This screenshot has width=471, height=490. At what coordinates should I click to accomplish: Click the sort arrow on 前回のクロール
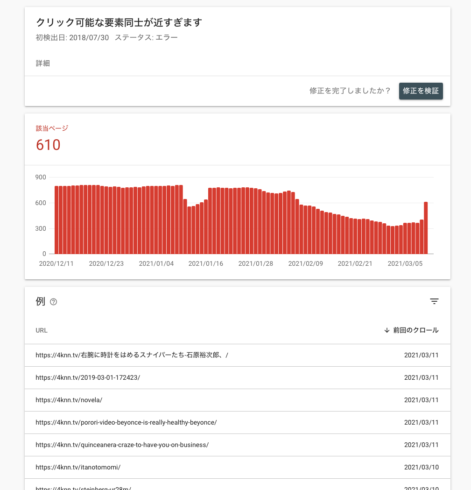pyautogui.click(x=387, y=330)
